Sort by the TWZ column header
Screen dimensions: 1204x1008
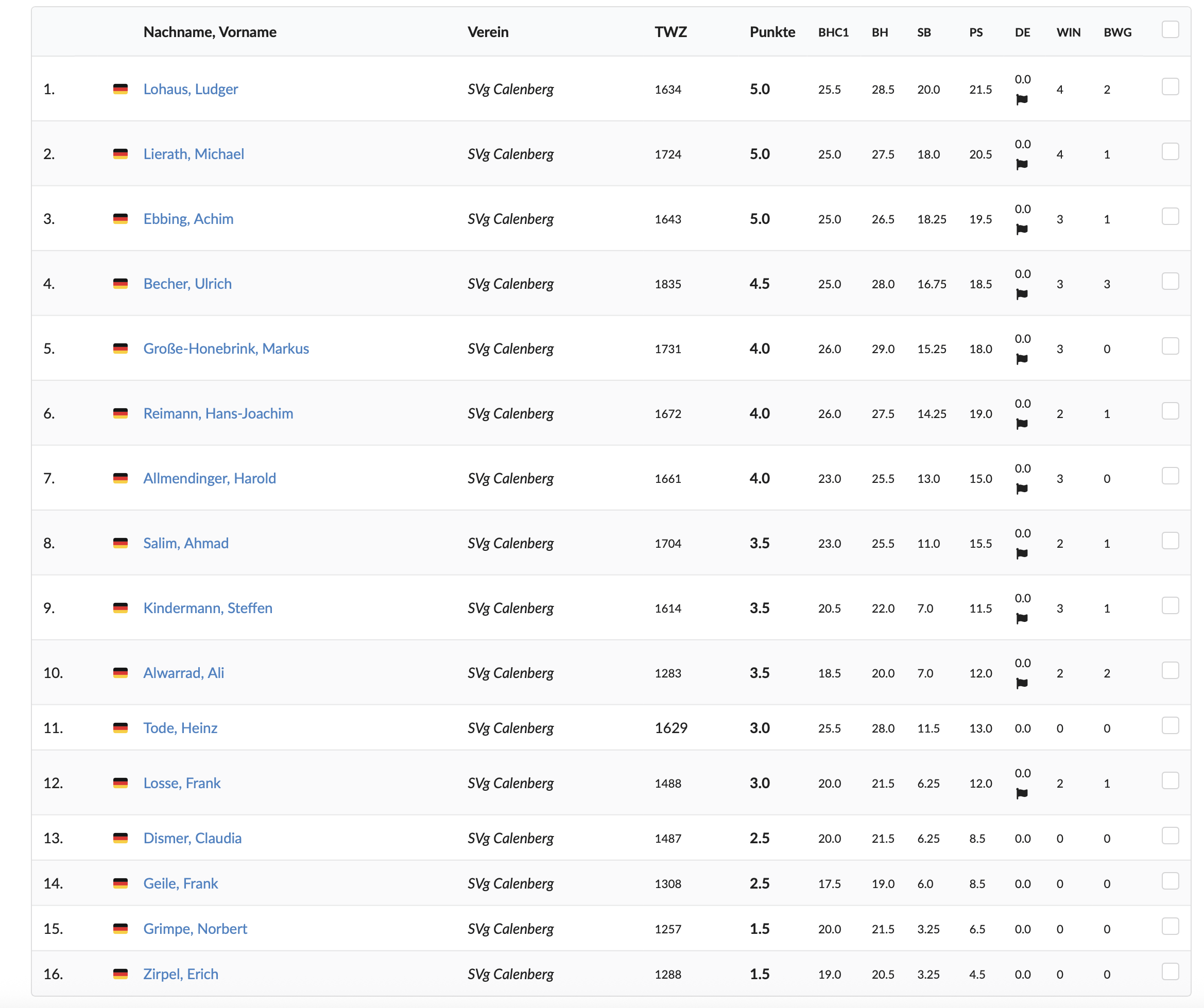pyautogui.click(x=671, y=32)
